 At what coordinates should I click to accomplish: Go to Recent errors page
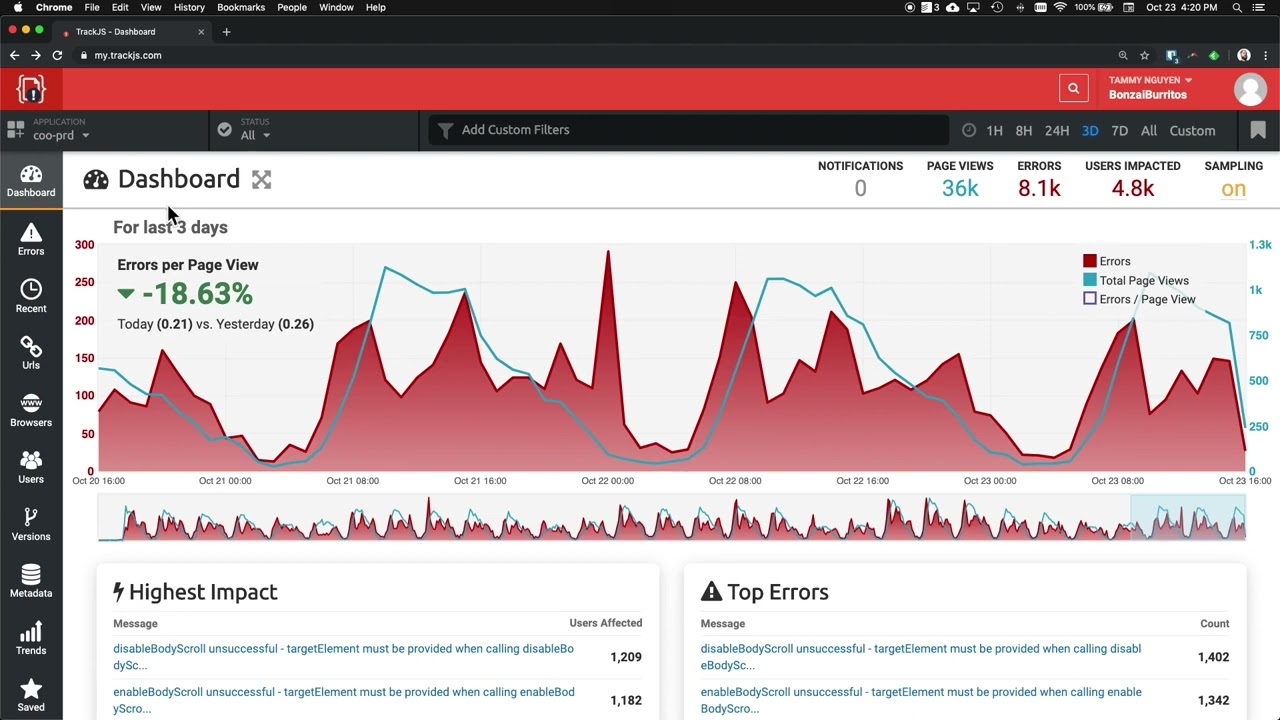31,297
